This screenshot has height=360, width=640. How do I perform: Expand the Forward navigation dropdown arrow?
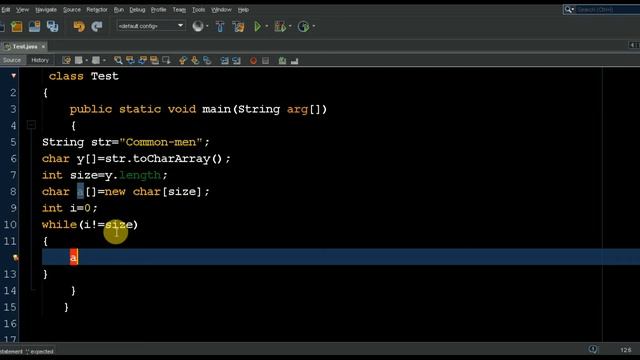point(104,61)
